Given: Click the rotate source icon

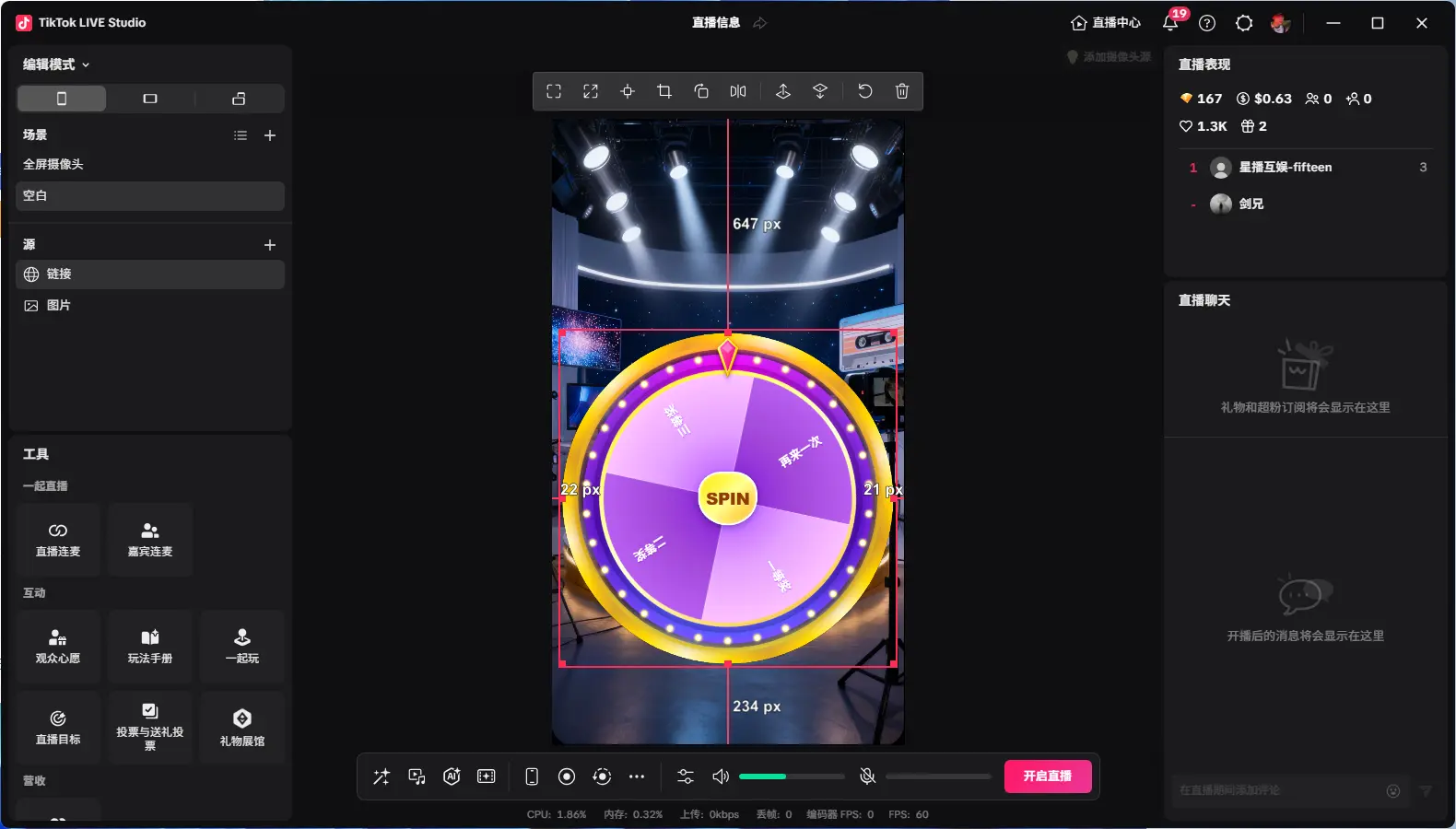Looking at the screenshot, I should 701,91.
